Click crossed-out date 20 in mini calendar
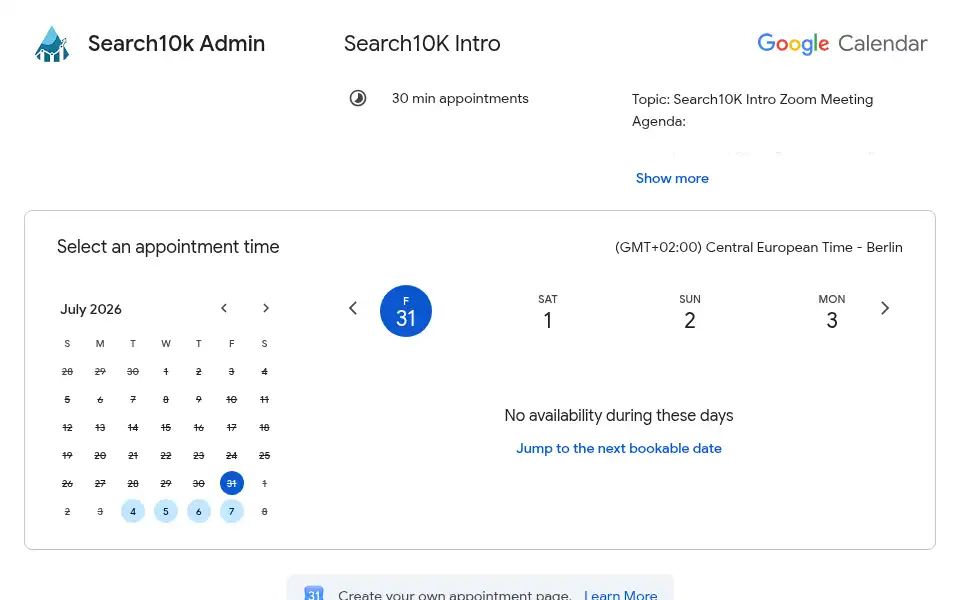This screenshot has width=960, height=600. 100,456
